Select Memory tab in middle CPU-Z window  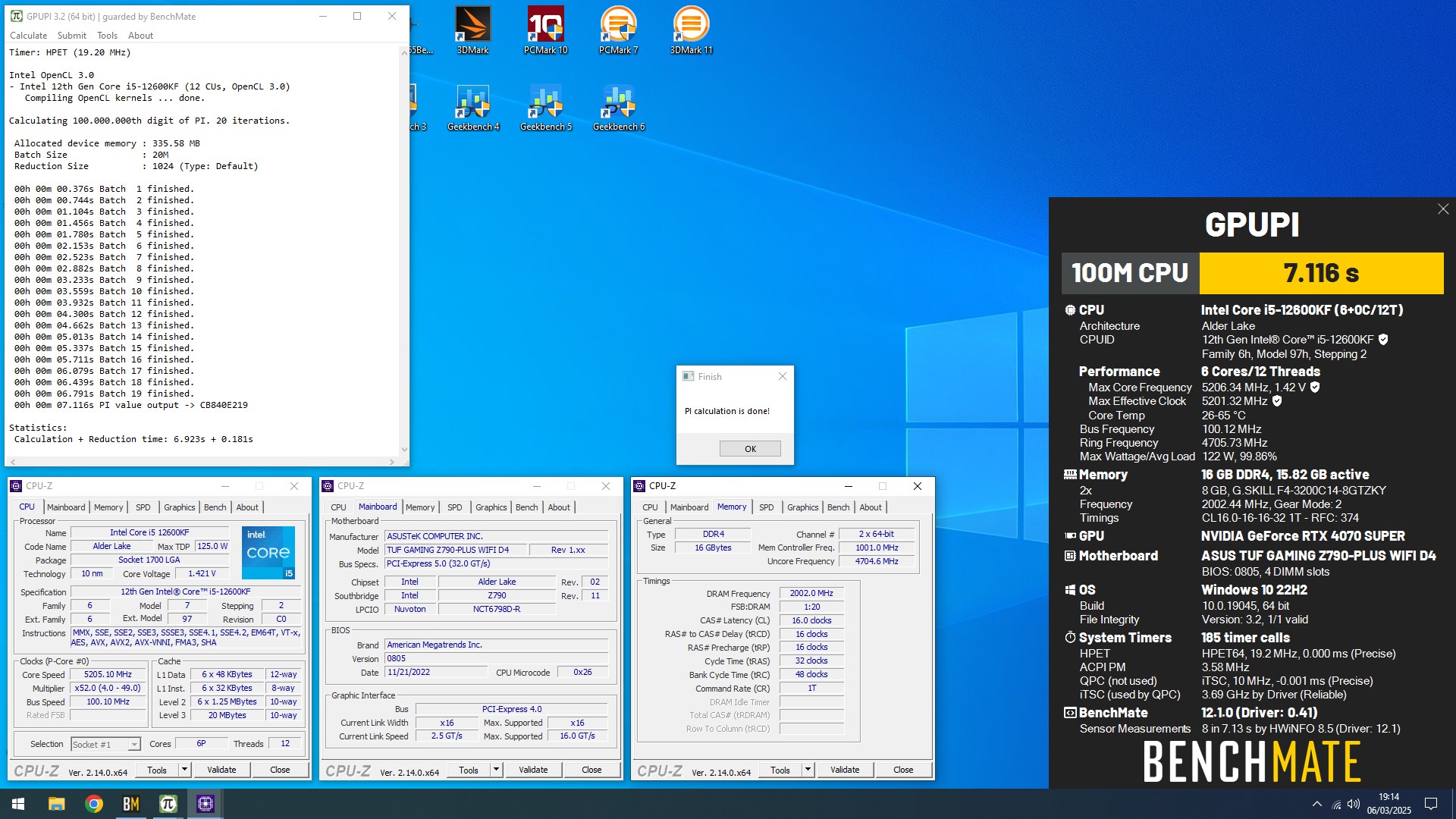coord(420,507)
